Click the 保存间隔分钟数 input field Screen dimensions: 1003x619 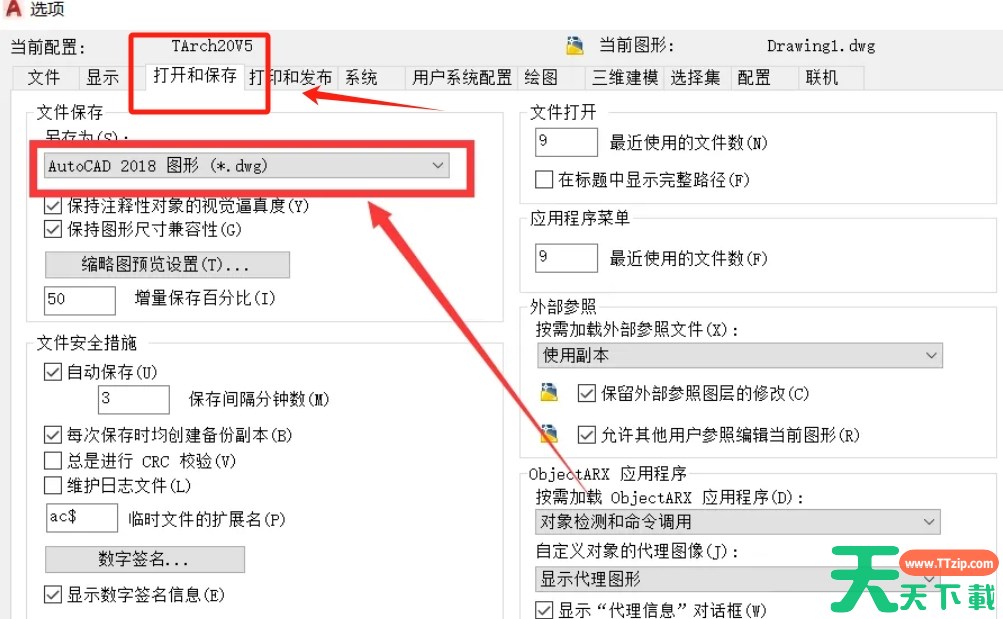pos(134,399)
